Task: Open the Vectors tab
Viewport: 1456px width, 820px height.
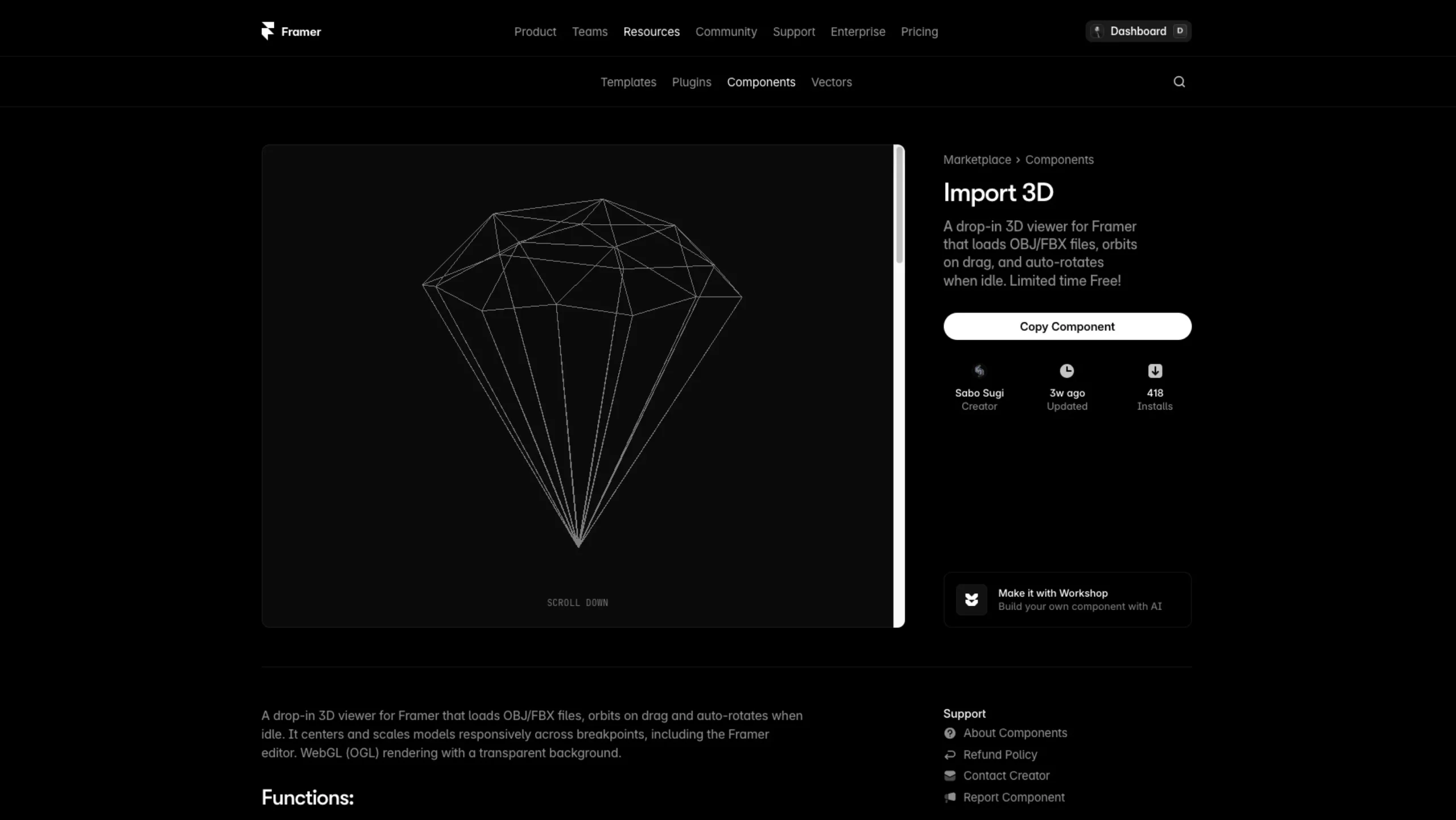Action: (832, 81)
